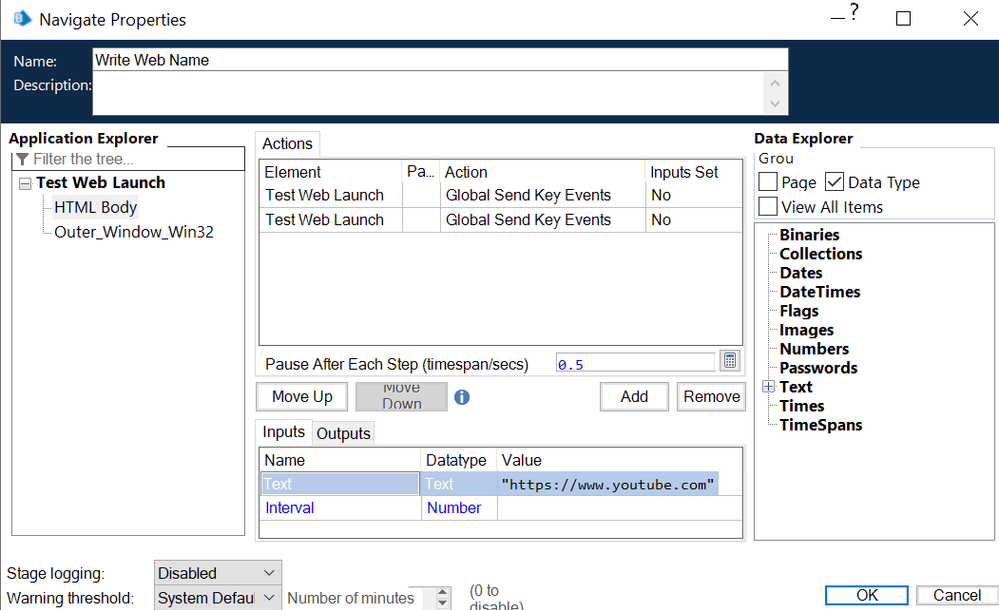
Task: Select Collections in Data Explorer
Action: pyautogui.click(x=821, y=254)
